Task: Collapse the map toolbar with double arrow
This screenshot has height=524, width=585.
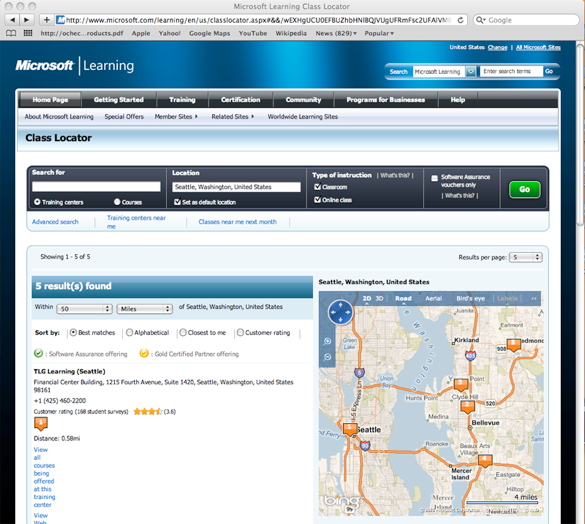Action: point(534,298)
